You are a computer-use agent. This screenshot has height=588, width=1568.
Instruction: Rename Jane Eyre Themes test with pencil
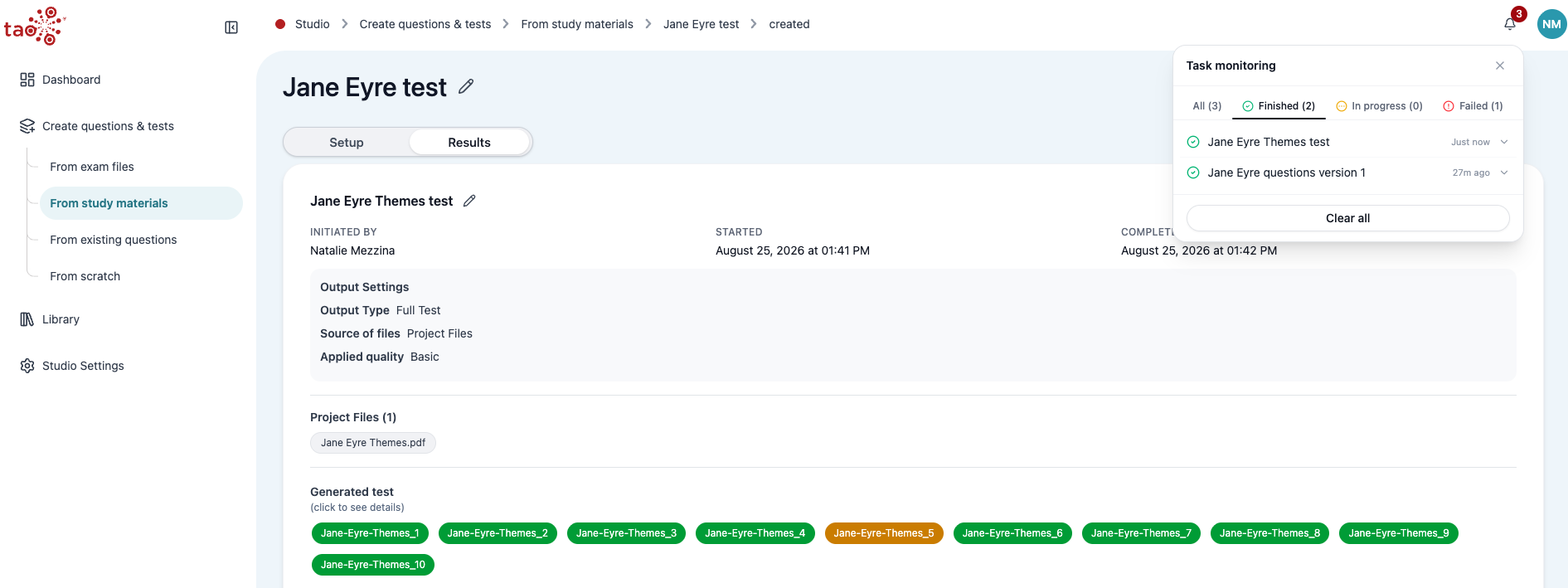click(469, 201)
